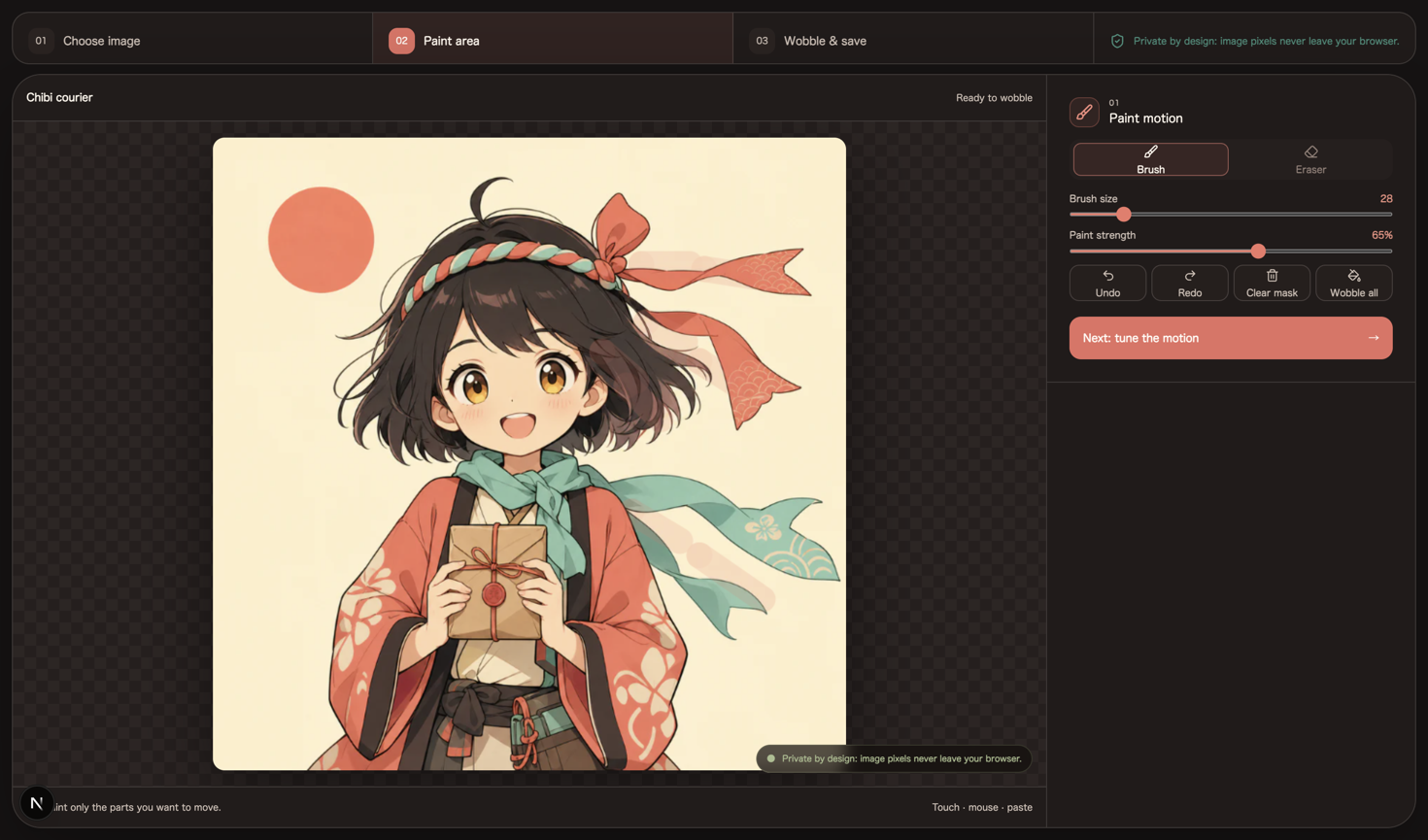The height and width of the screenshot is (840, 1428).
Task: Switch to the Eraser tool
Action: point(1310,159)
